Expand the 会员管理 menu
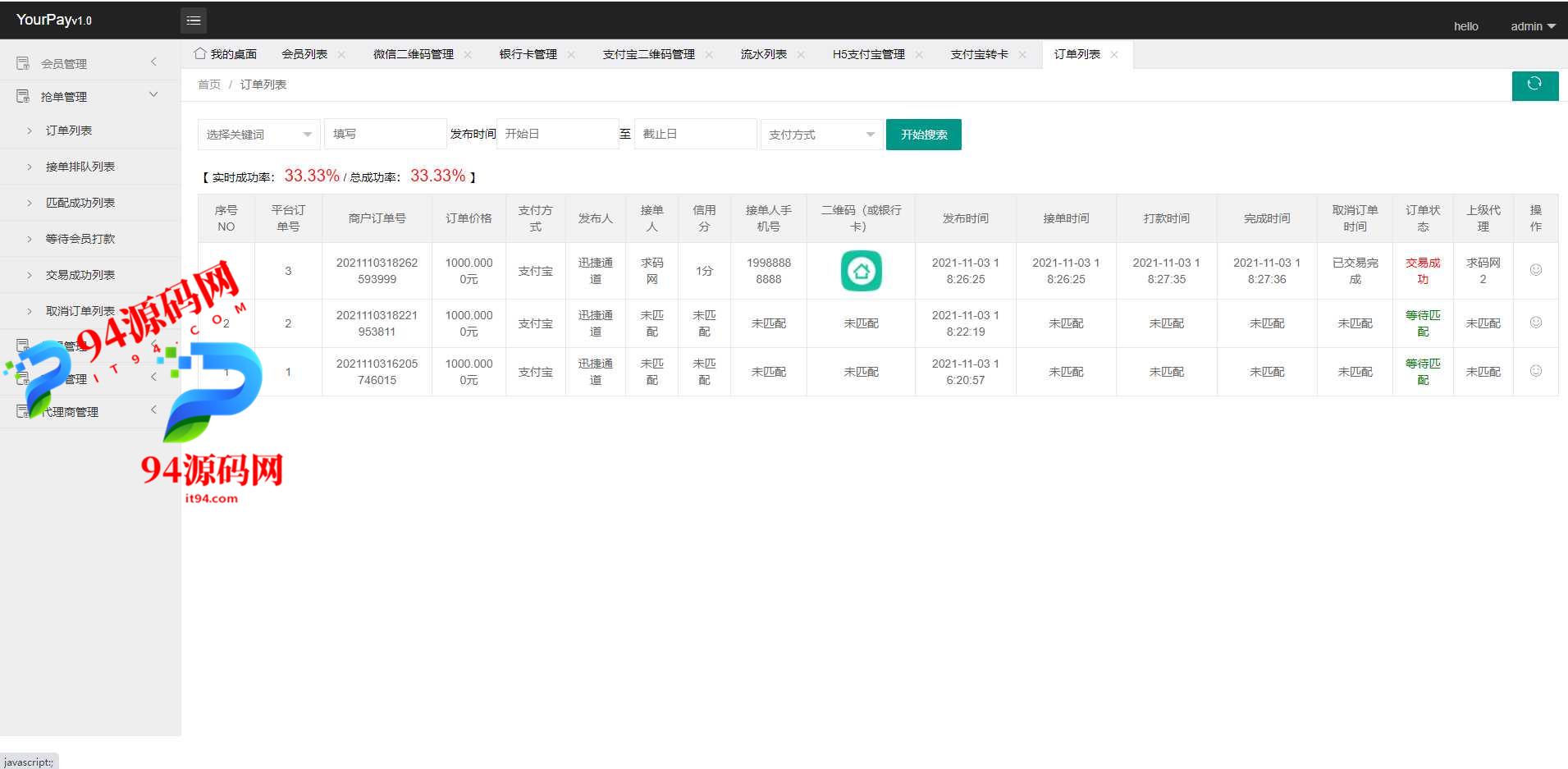The height and width of the screenshot is (769, 1568). [x=90, y=63]
